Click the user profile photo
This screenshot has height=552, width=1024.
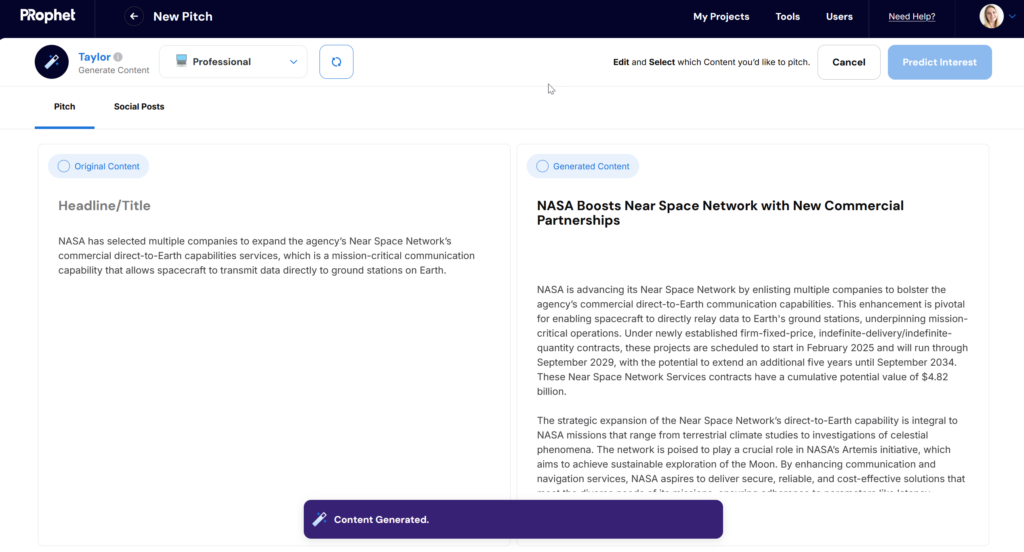tap(991, 16)
